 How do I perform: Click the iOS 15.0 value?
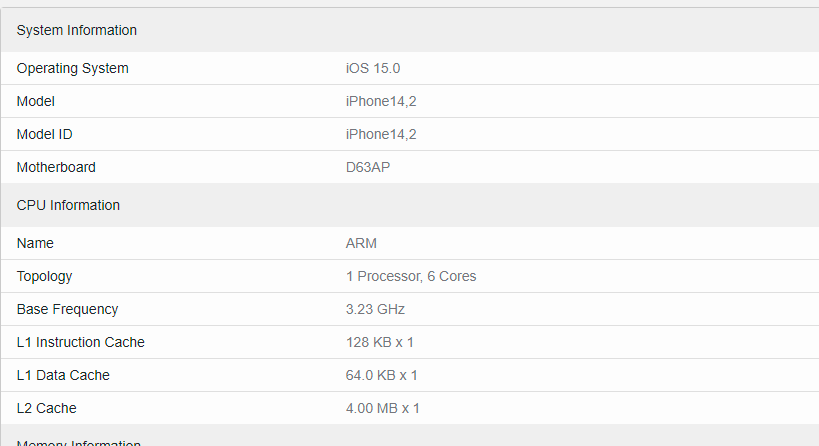pyautogui.click(x=373, y=68)
